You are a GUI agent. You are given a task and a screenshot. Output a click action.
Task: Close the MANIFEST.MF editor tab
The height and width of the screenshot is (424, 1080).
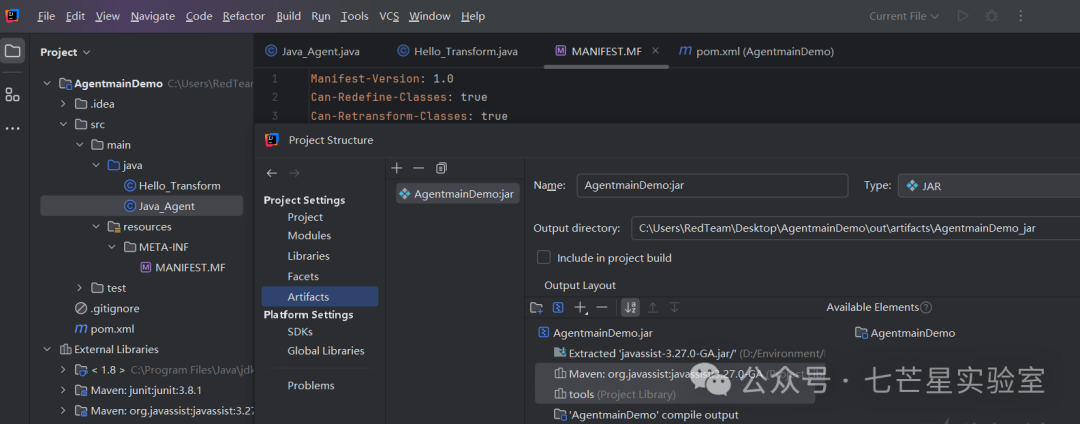[x=656, y=51]
